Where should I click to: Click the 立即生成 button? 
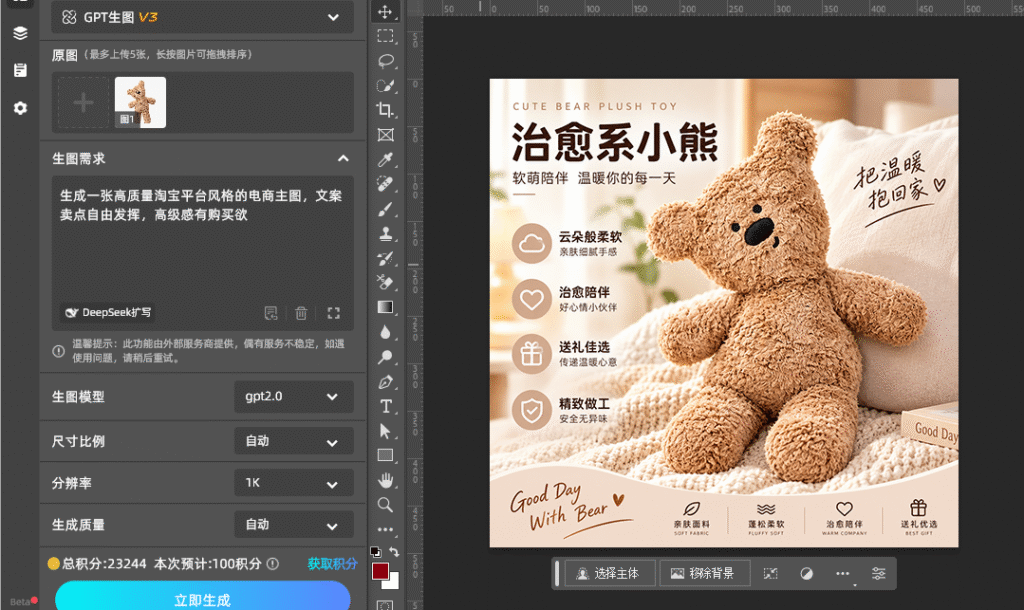[202, 598]
